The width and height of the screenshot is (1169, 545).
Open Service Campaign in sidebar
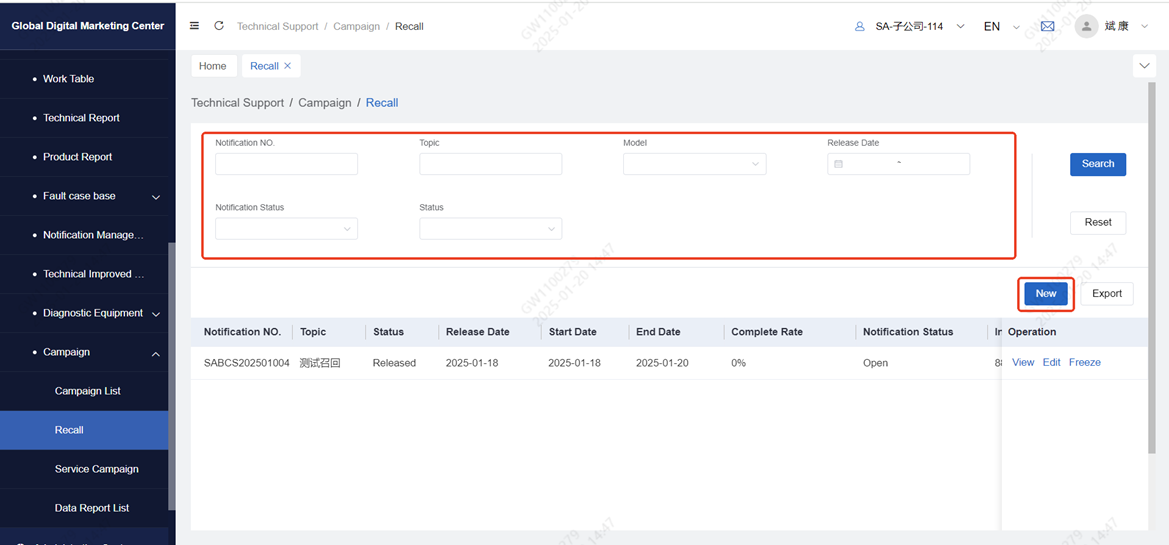point(97,469)
